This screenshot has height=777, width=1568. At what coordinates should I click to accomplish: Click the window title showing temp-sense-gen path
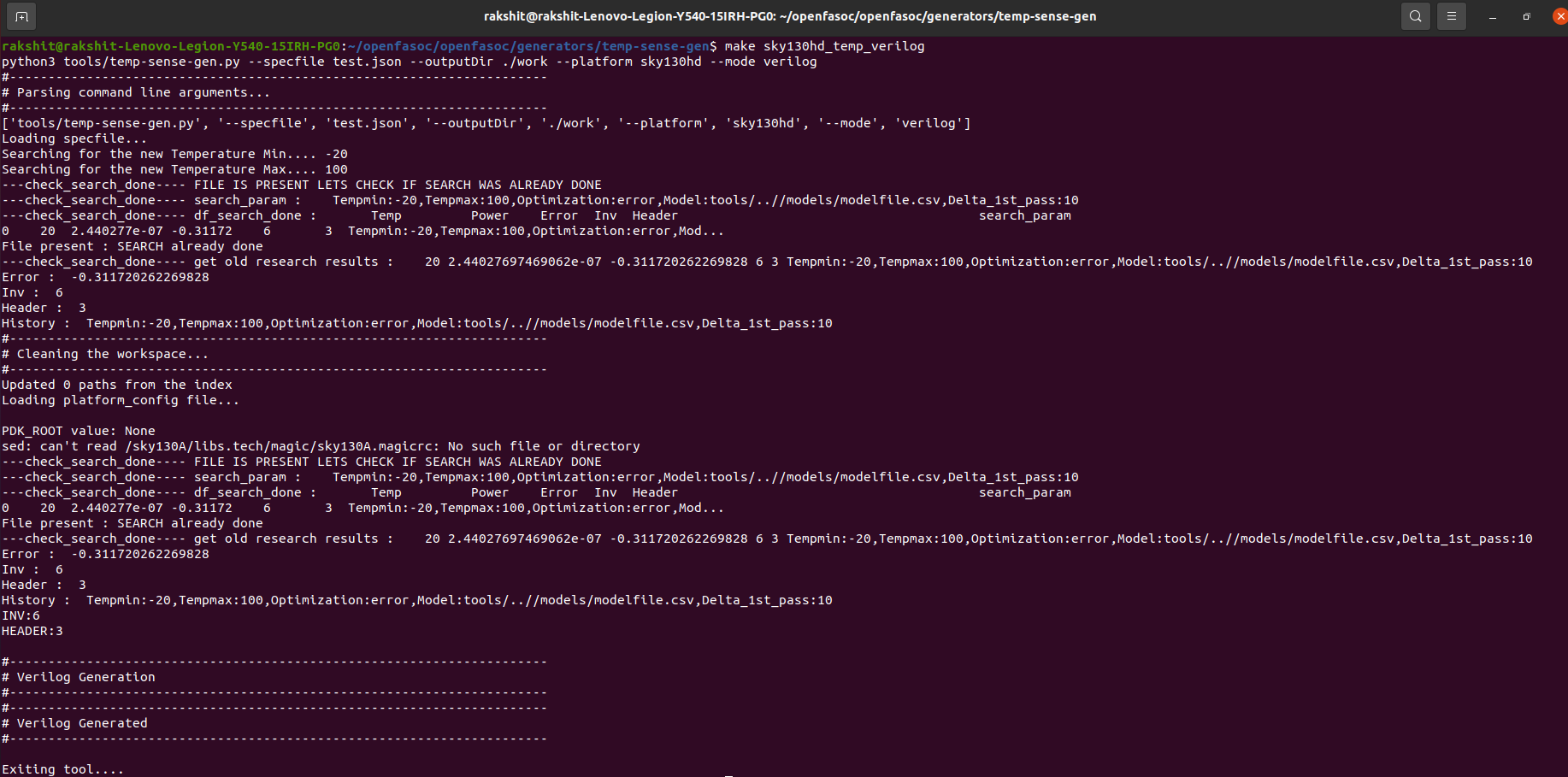tap(784, 15)
